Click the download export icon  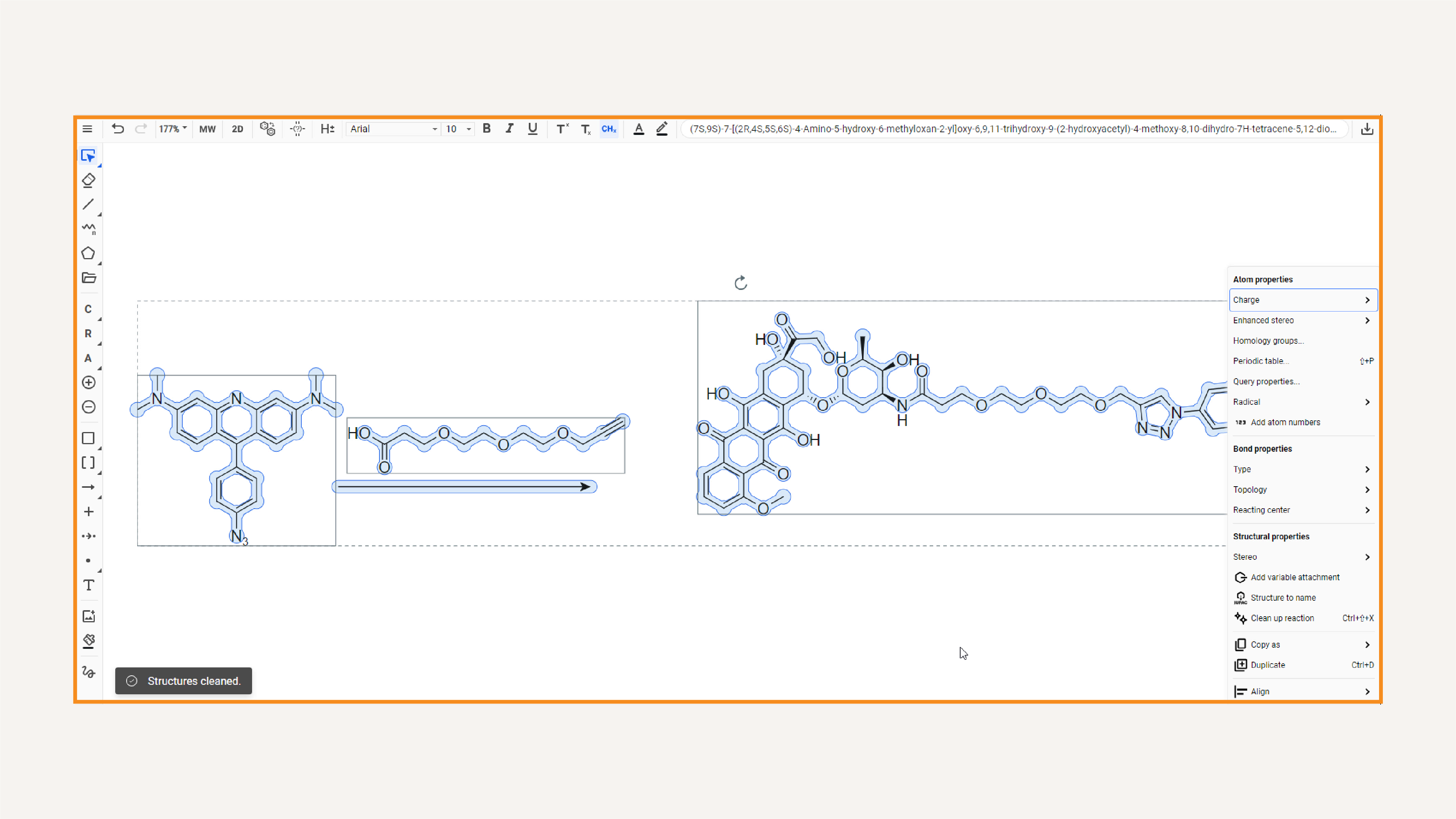coord(1367,129)
